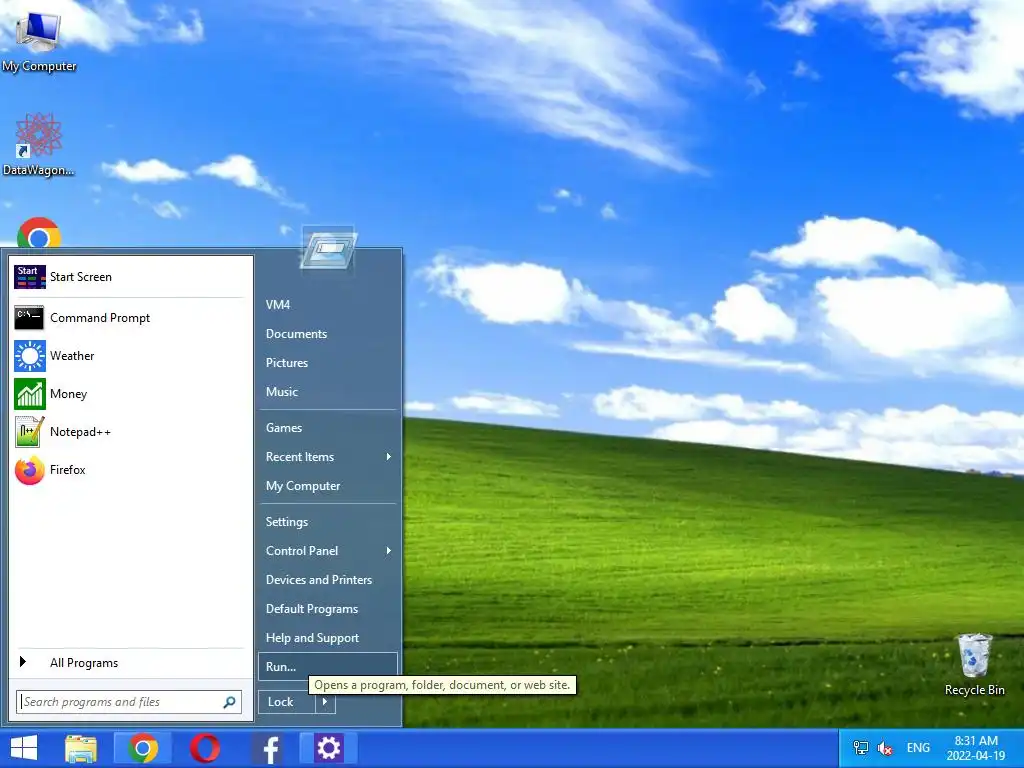Viewport: 1024px width, 768px height.
Task: Click the Weather text label
Action: pos(72,356)
